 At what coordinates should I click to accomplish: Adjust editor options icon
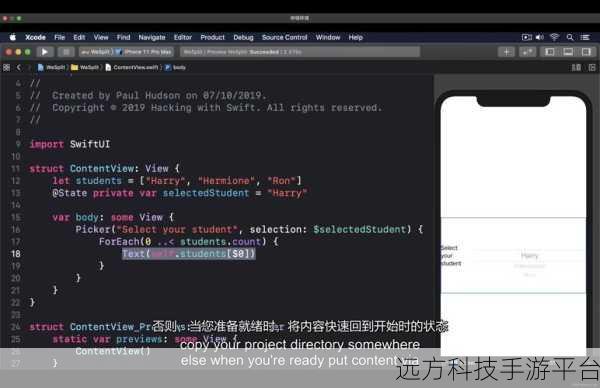tap(576, 68)
